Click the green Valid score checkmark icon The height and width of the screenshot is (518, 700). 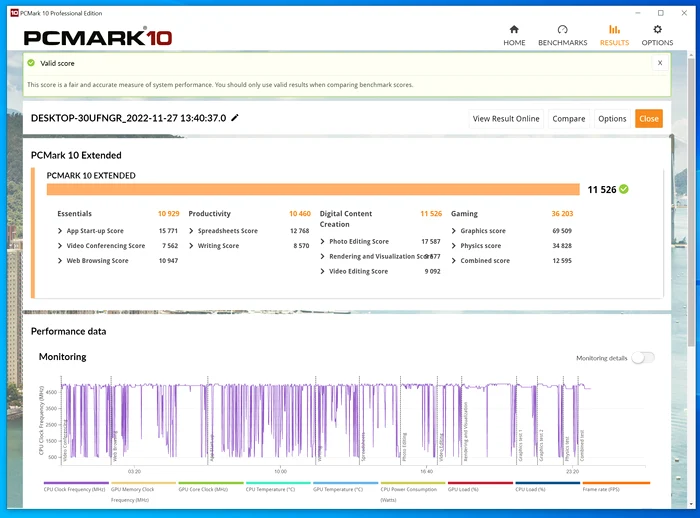(31, 63)
